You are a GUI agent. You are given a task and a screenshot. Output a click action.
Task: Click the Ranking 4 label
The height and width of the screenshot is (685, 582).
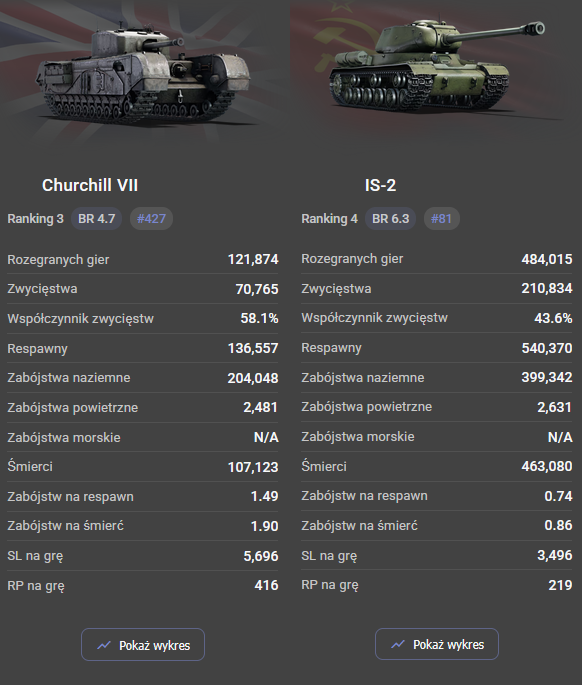pyautogui.click(x=329, y=218)
